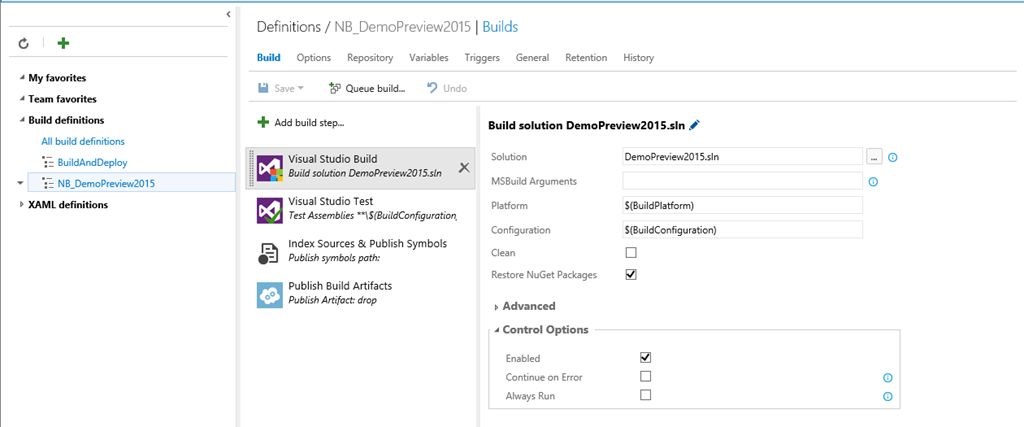Remove the Visual Studio Build step
The image size is (1024, 427).
click(x=464, y=168)
